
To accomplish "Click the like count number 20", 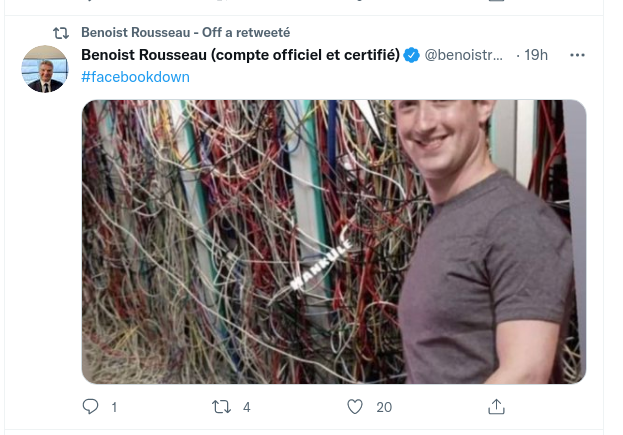I will pyautogui.click(x=384, y=407).
